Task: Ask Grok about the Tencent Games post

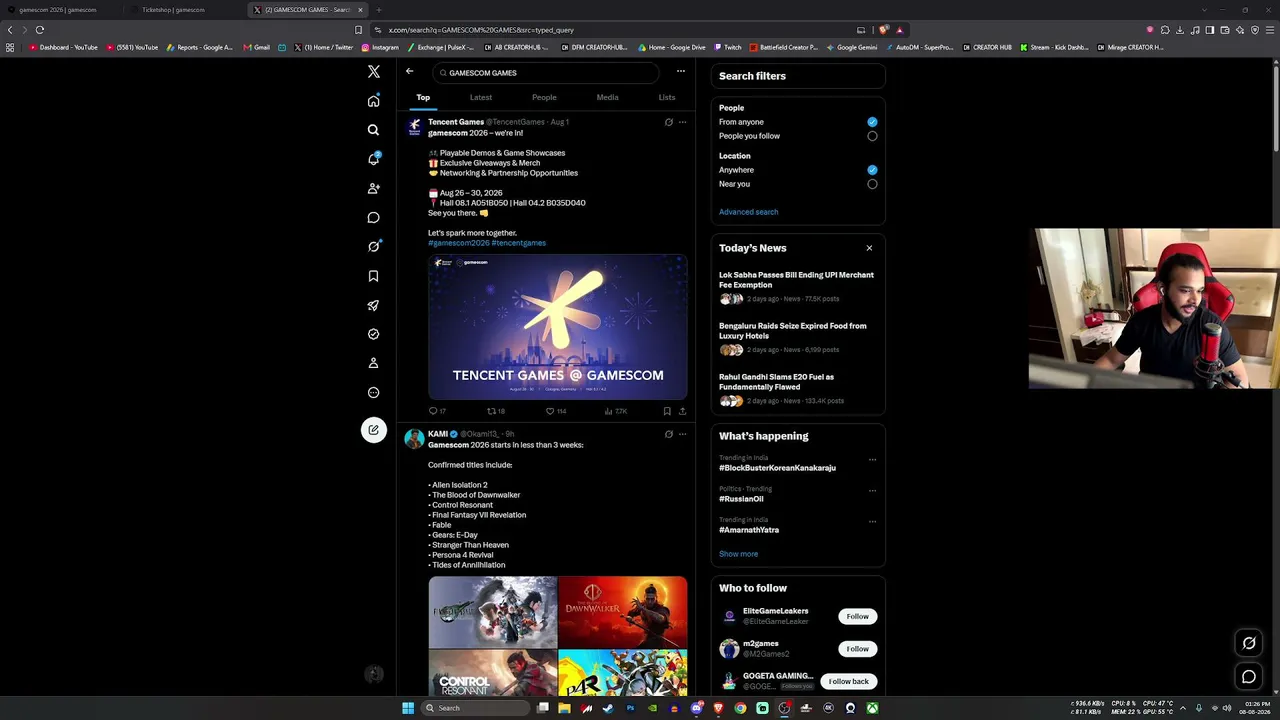Action: click(x=669, y=122)
